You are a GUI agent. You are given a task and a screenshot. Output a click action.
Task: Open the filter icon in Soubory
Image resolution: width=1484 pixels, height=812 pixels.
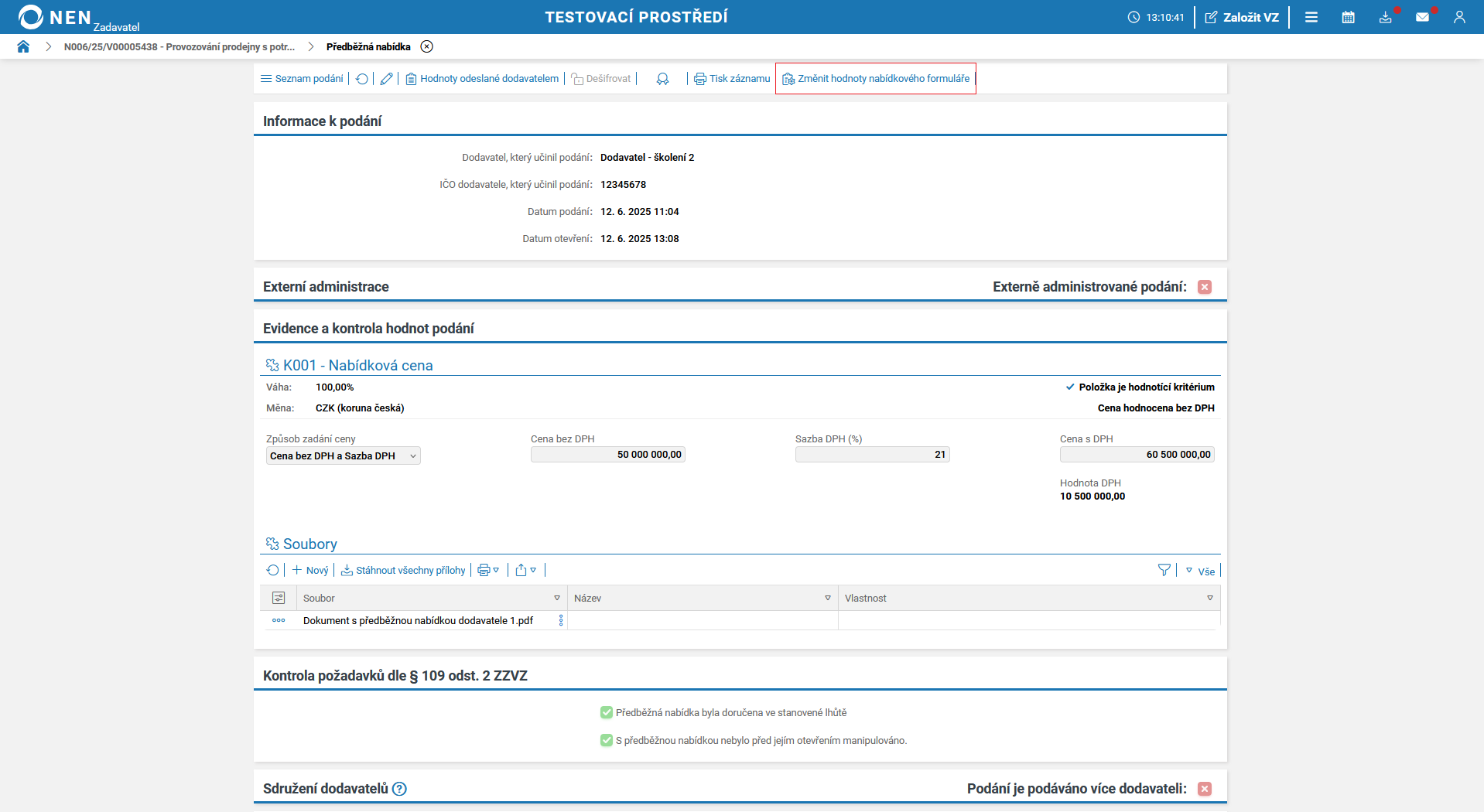1164,570
